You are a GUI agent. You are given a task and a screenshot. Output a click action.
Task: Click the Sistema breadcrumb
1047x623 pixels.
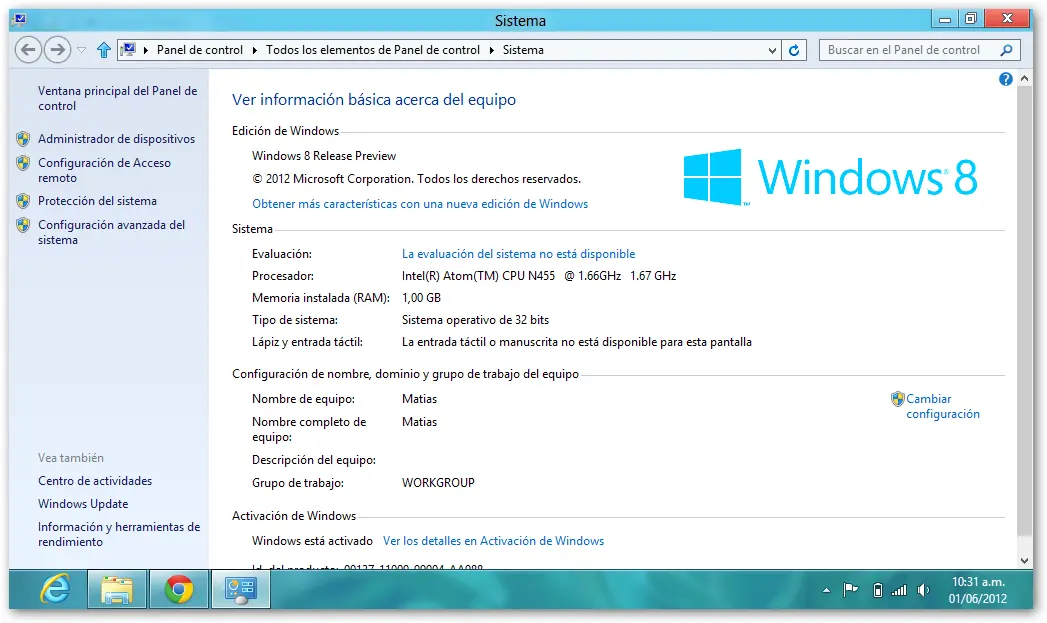(x=523, y=50)
